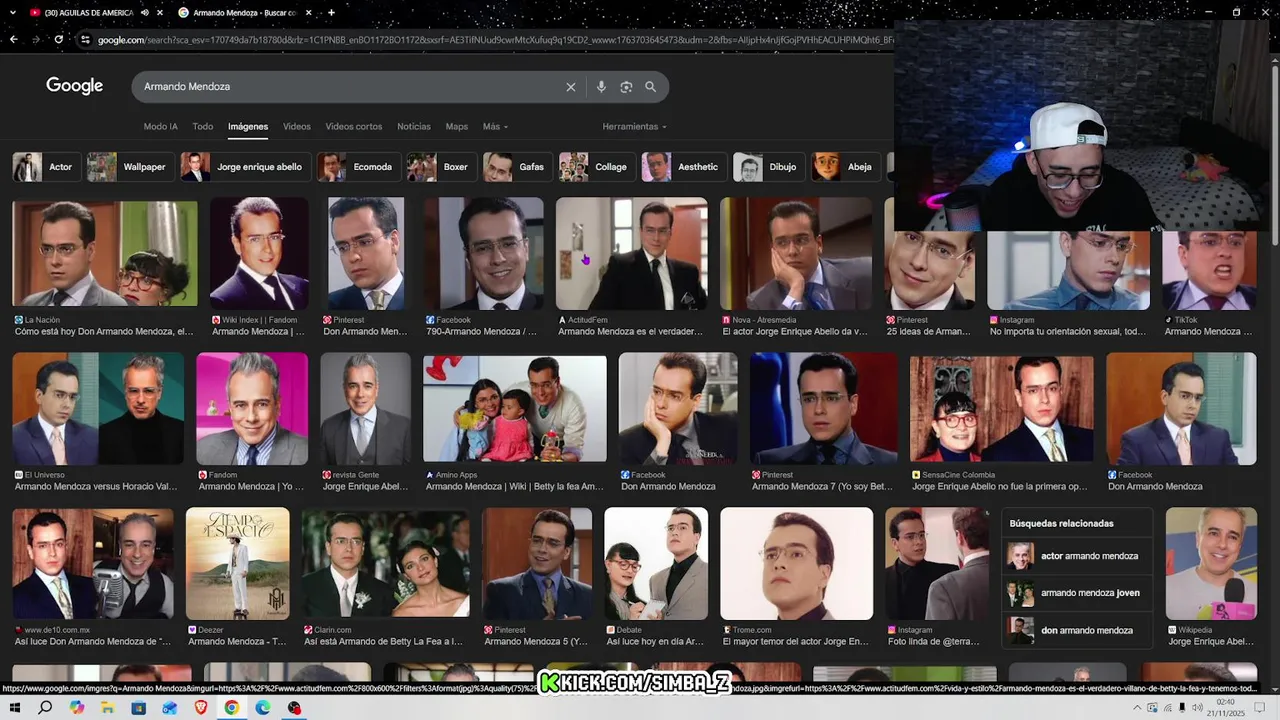Select the Videos cortos tab
1280x720 pixels.
tap(354, 127)
